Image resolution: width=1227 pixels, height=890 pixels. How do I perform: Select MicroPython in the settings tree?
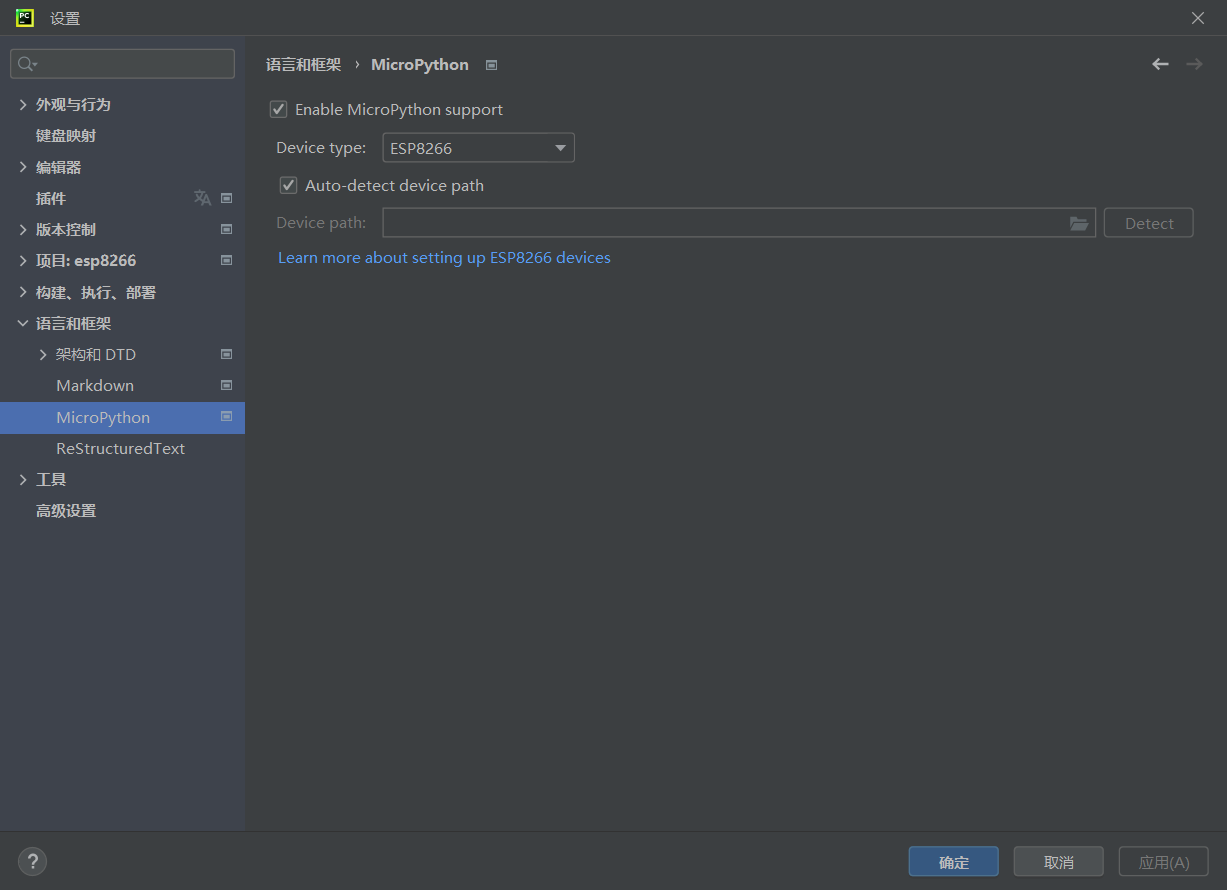coord(122,417)
